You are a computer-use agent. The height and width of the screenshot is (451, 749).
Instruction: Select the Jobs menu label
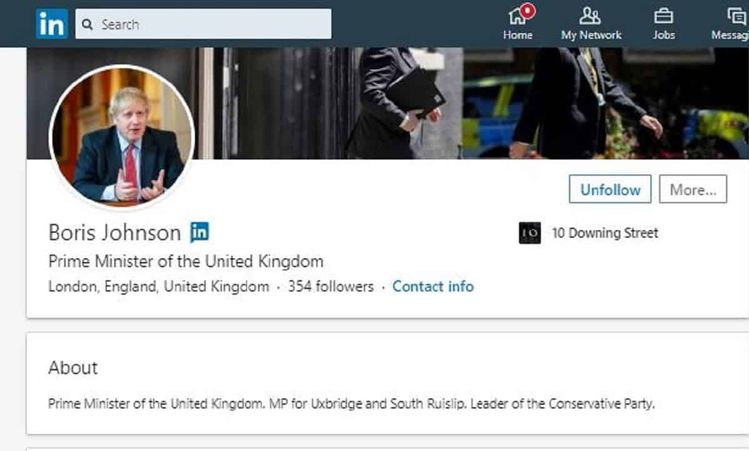pos(663,35)
